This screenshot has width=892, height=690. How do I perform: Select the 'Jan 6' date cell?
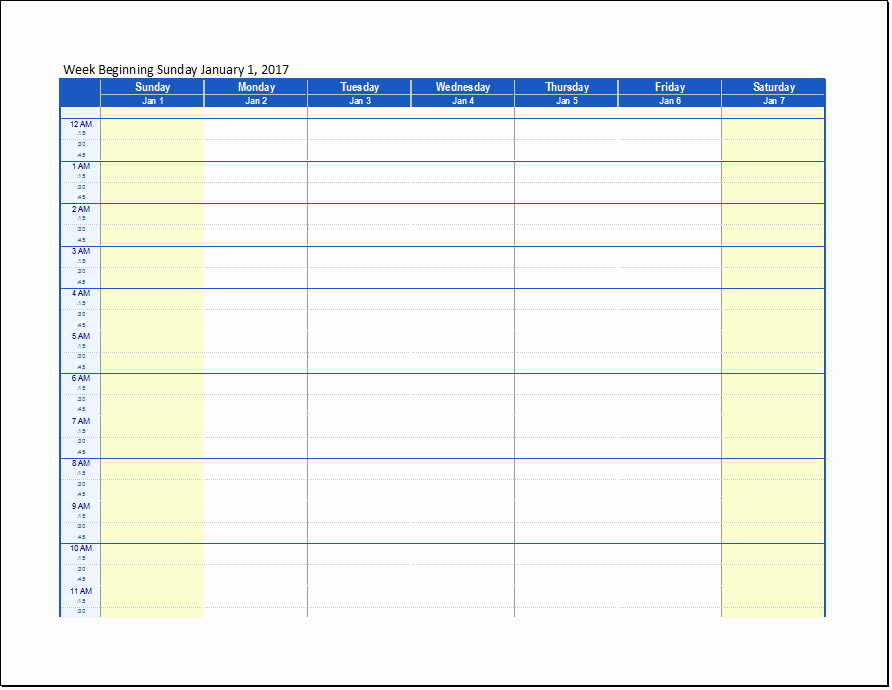coord(670,101)
